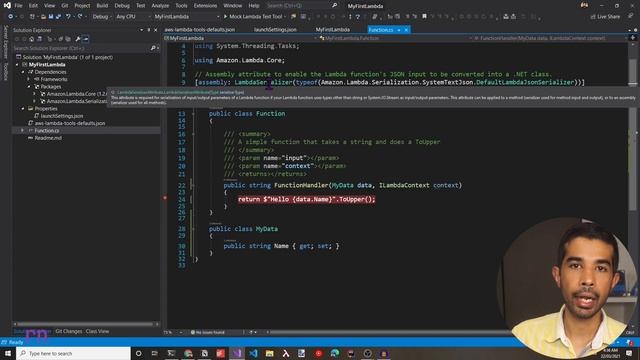Click Send Feedback icon near Live Share
This screenshot has height=360, width=640.
coord(631,16)
